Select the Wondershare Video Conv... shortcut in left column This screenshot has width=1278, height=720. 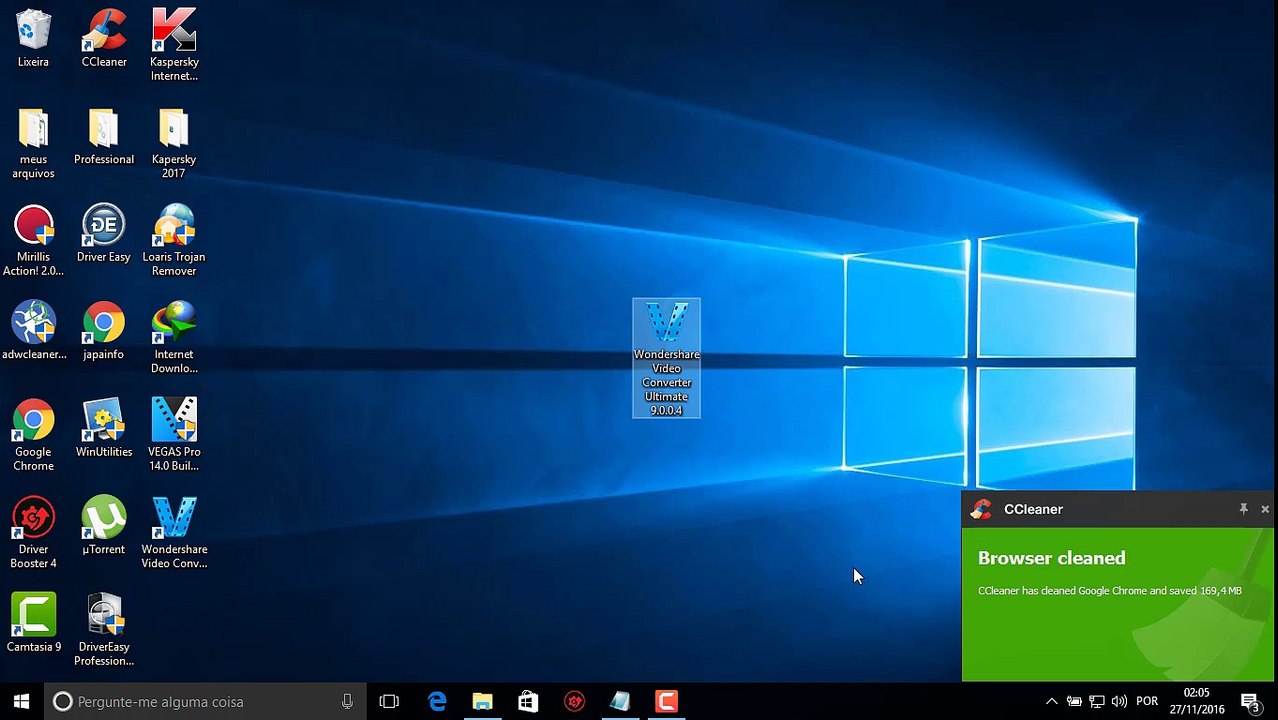point(174,533)
